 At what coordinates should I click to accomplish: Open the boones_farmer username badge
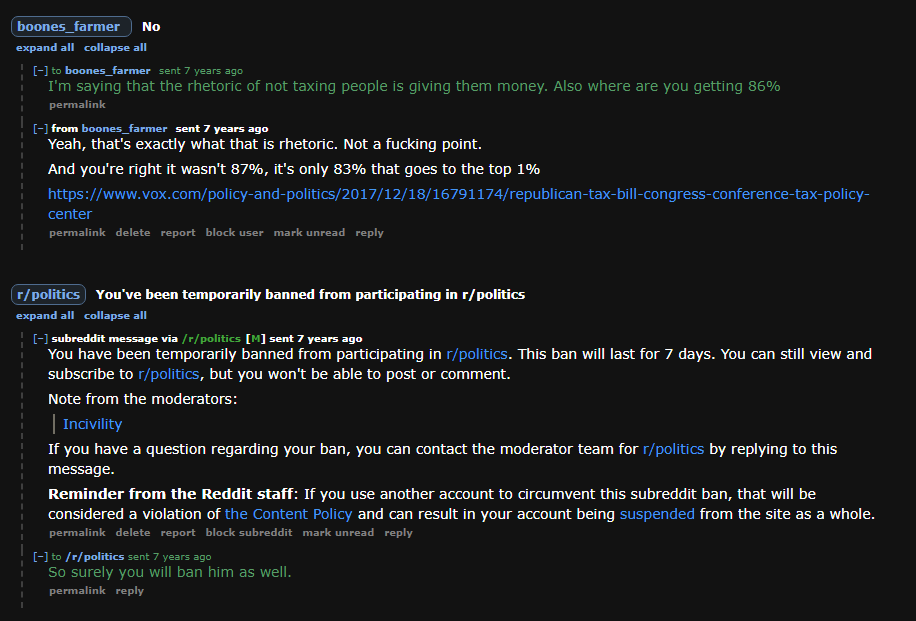click(71, 26)
